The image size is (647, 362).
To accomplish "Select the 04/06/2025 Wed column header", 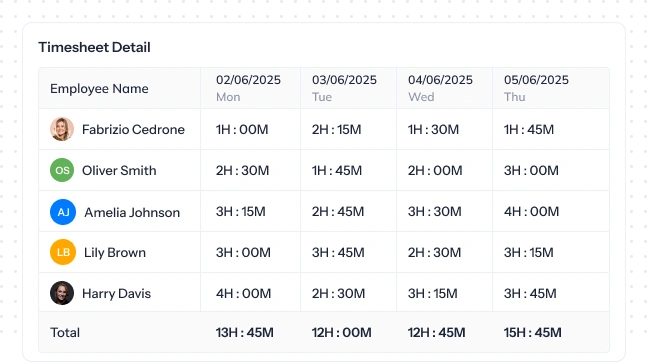I will tap(444, 88).
